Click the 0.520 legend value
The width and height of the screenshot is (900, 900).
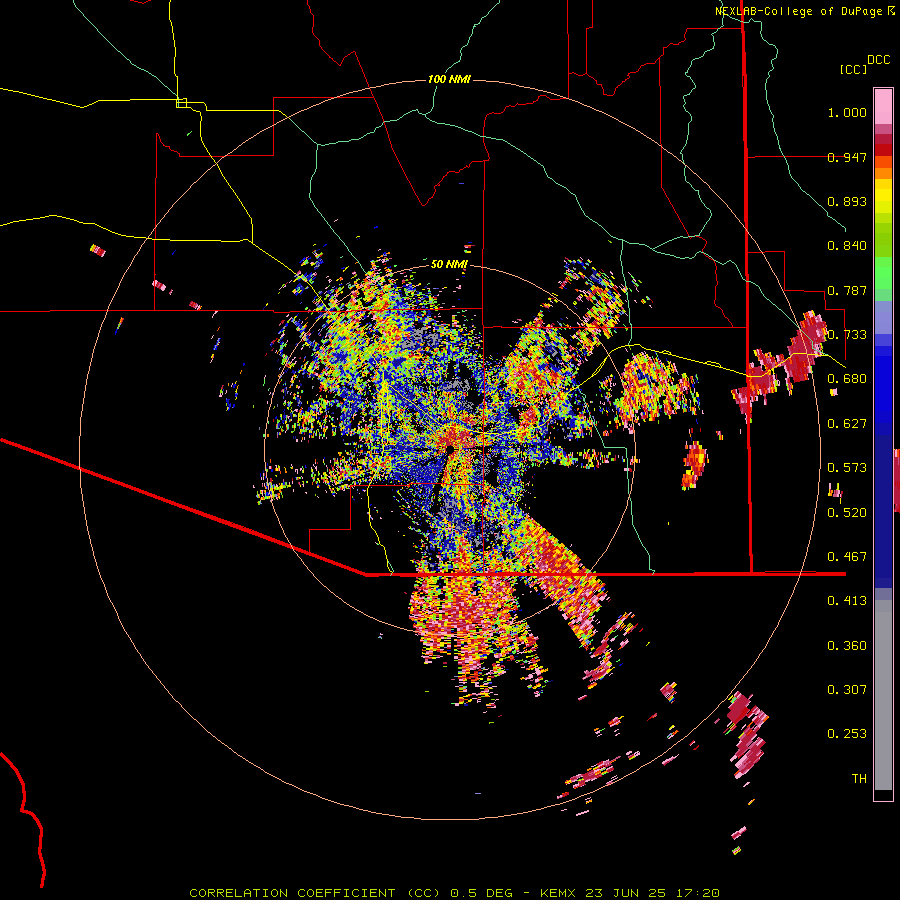click(847, 513)
